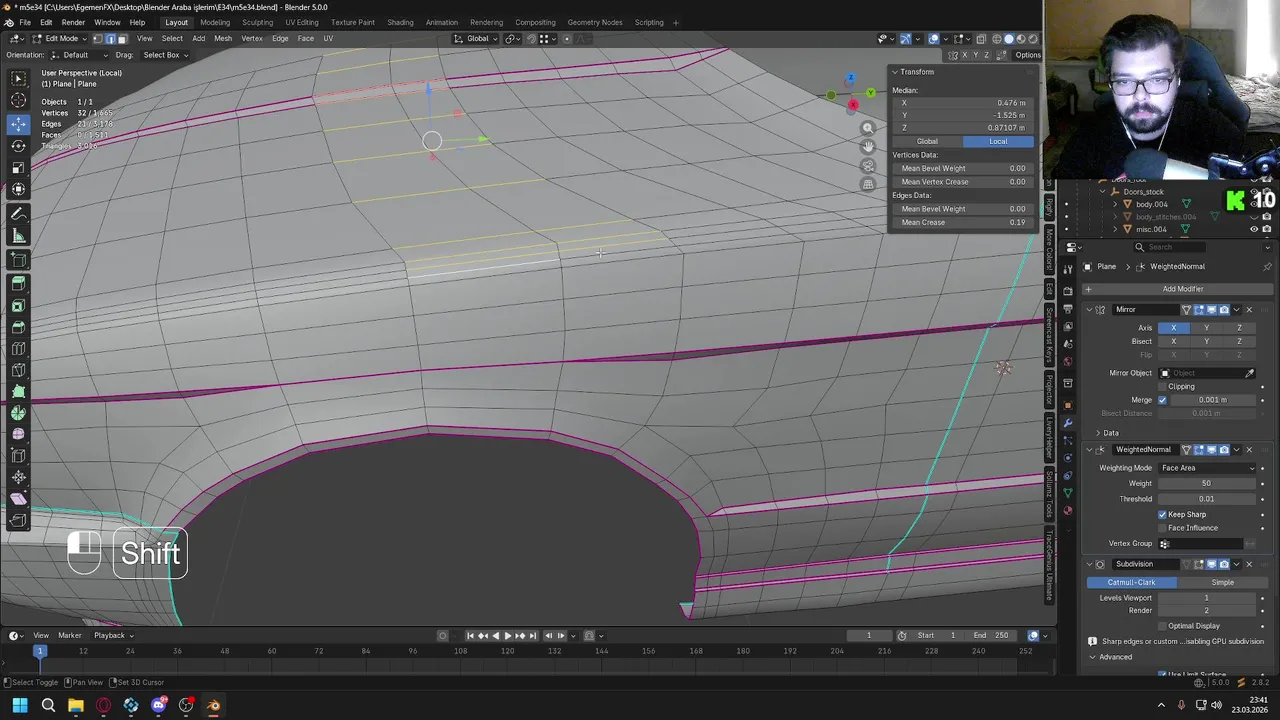The height and width of the screenshot is (720, 1280).
Task: Choose the Annotate tool
Action: (x=18, y=215)
